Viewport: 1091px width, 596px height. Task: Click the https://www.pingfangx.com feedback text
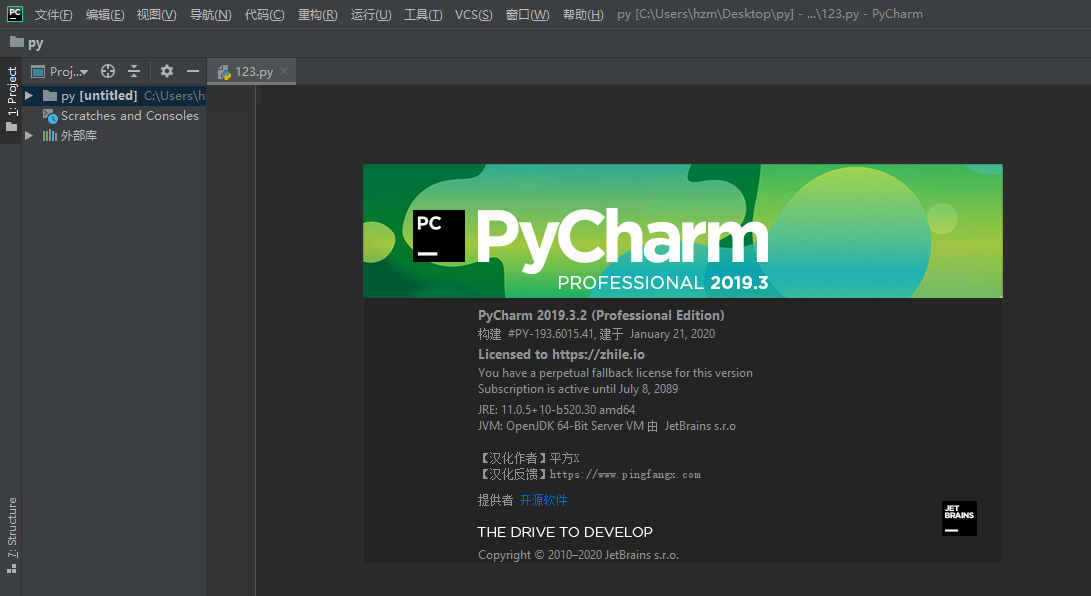click(x=625, y=475)
